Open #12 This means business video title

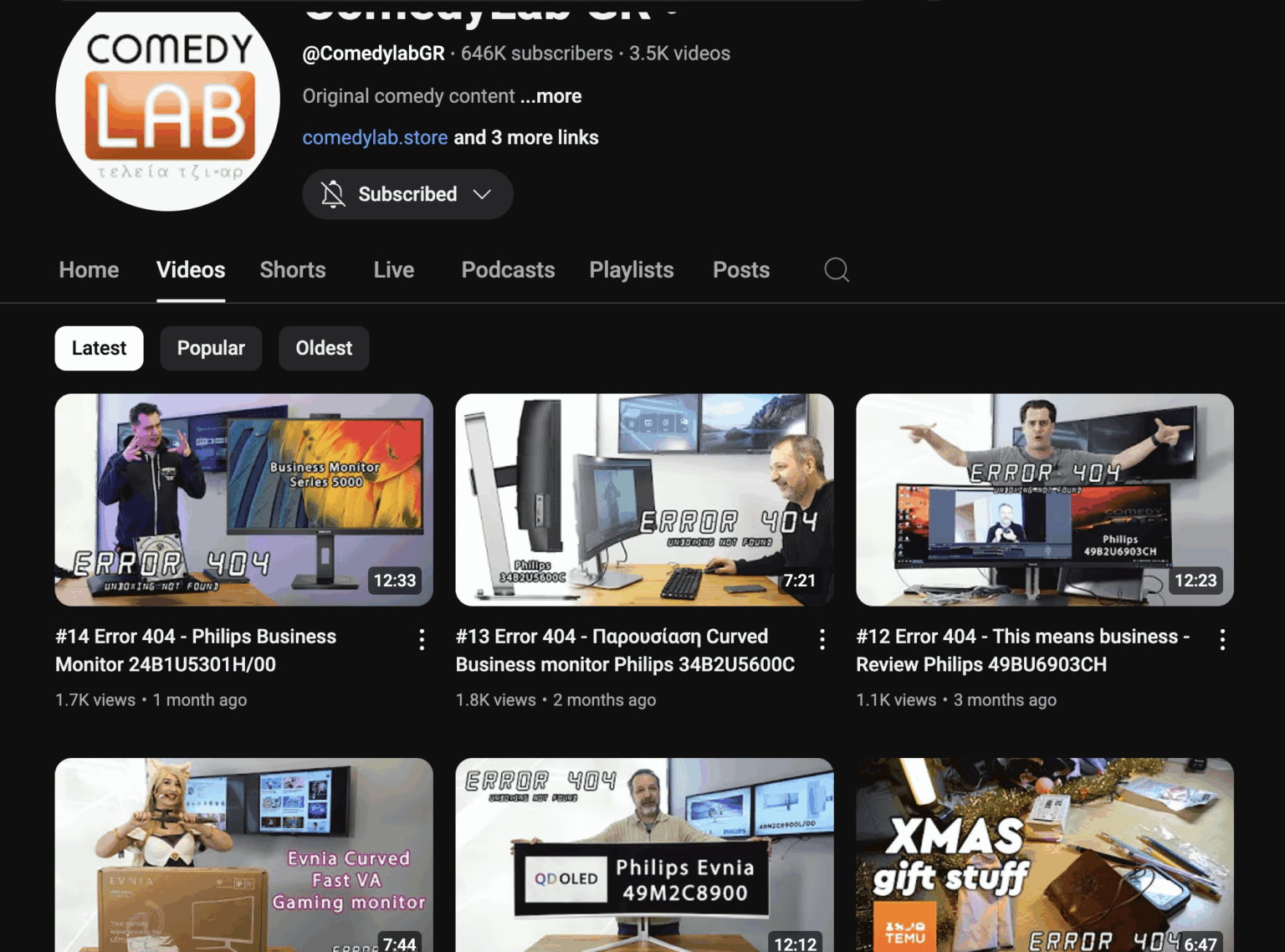click(x=1022, y=650)
